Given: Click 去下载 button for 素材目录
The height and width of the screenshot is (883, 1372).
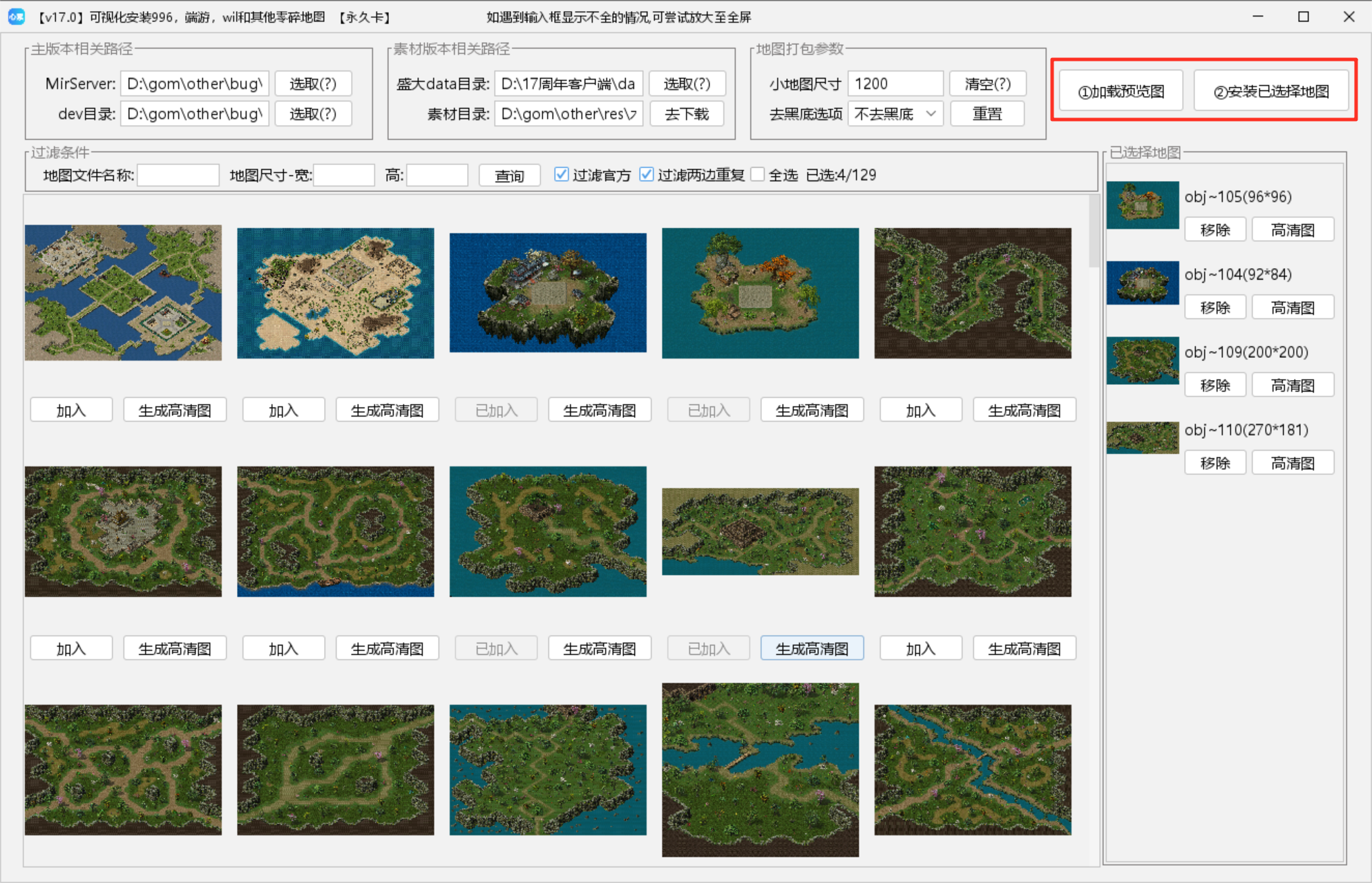Looking at the screenshot, I should 686,114.
